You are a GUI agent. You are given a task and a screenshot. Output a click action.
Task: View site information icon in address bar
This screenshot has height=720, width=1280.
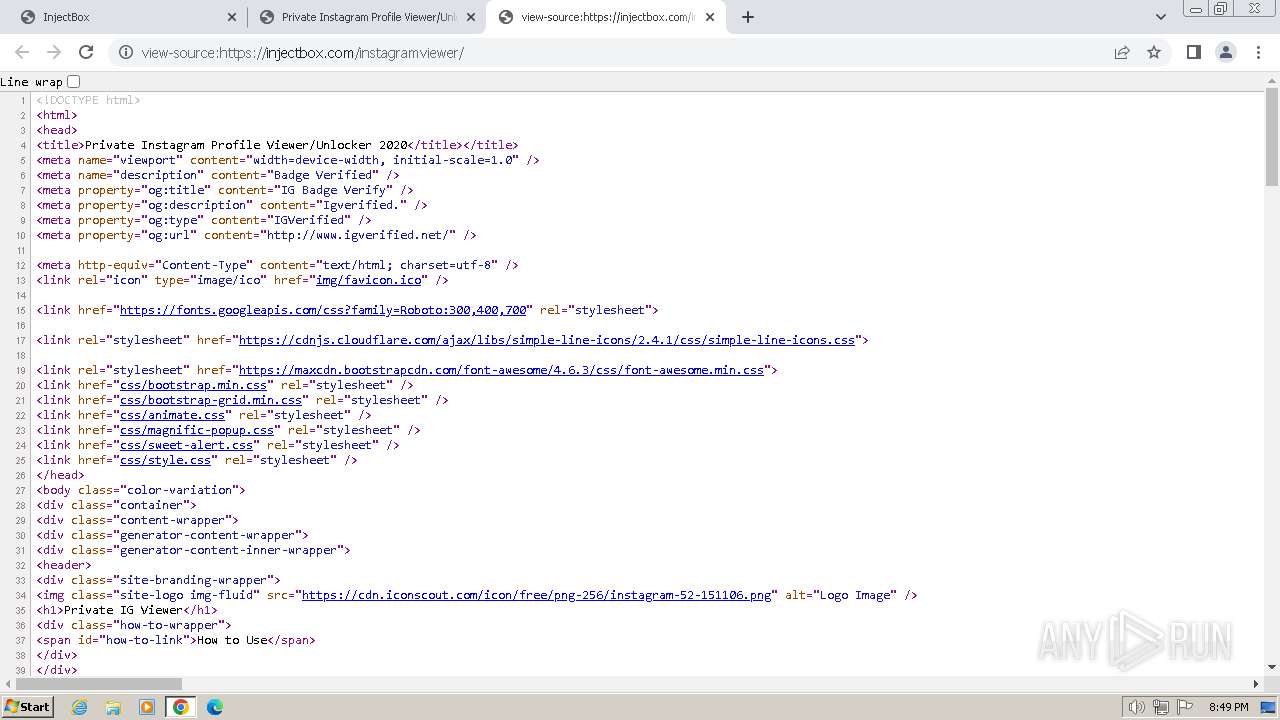[x=125, y=52]
